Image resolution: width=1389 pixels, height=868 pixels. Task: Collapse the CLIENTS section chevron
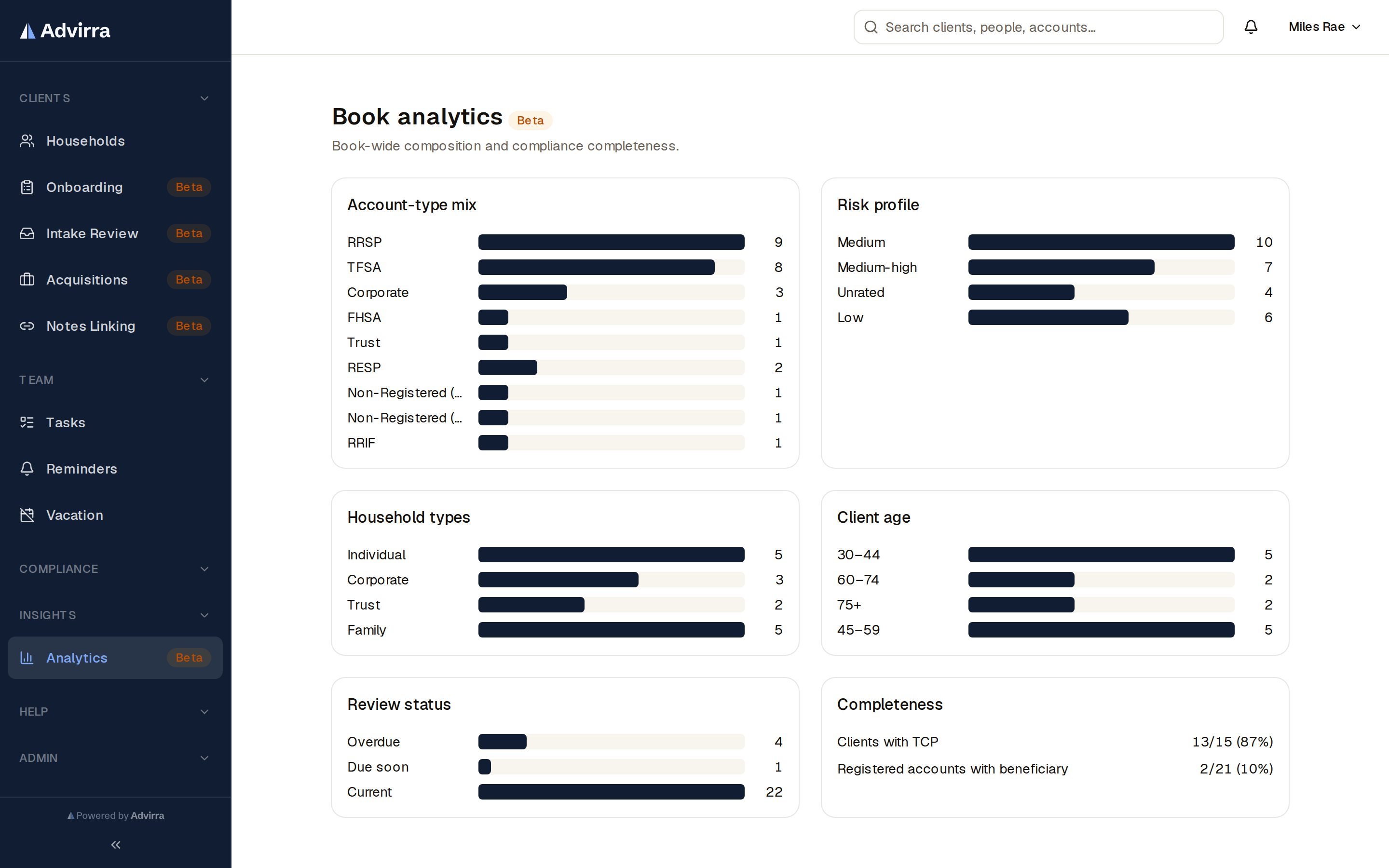tap(204, 98)
